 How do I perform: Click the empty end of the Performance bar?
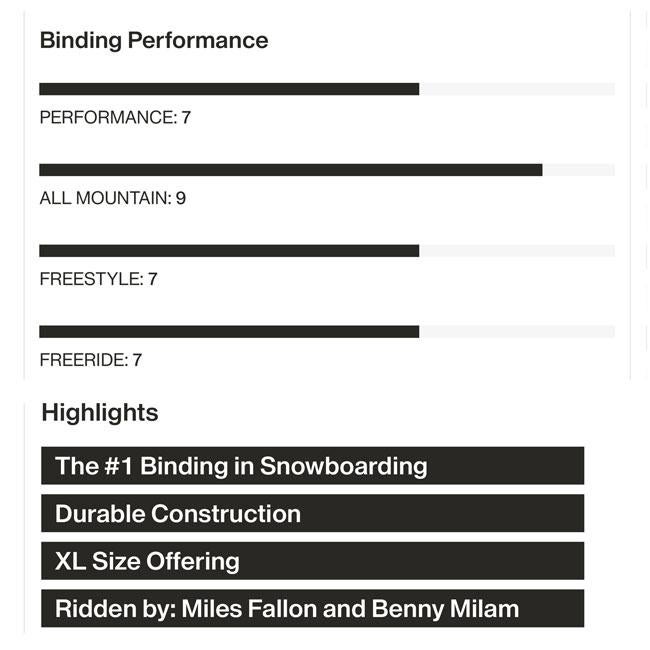tap(516, 89)
